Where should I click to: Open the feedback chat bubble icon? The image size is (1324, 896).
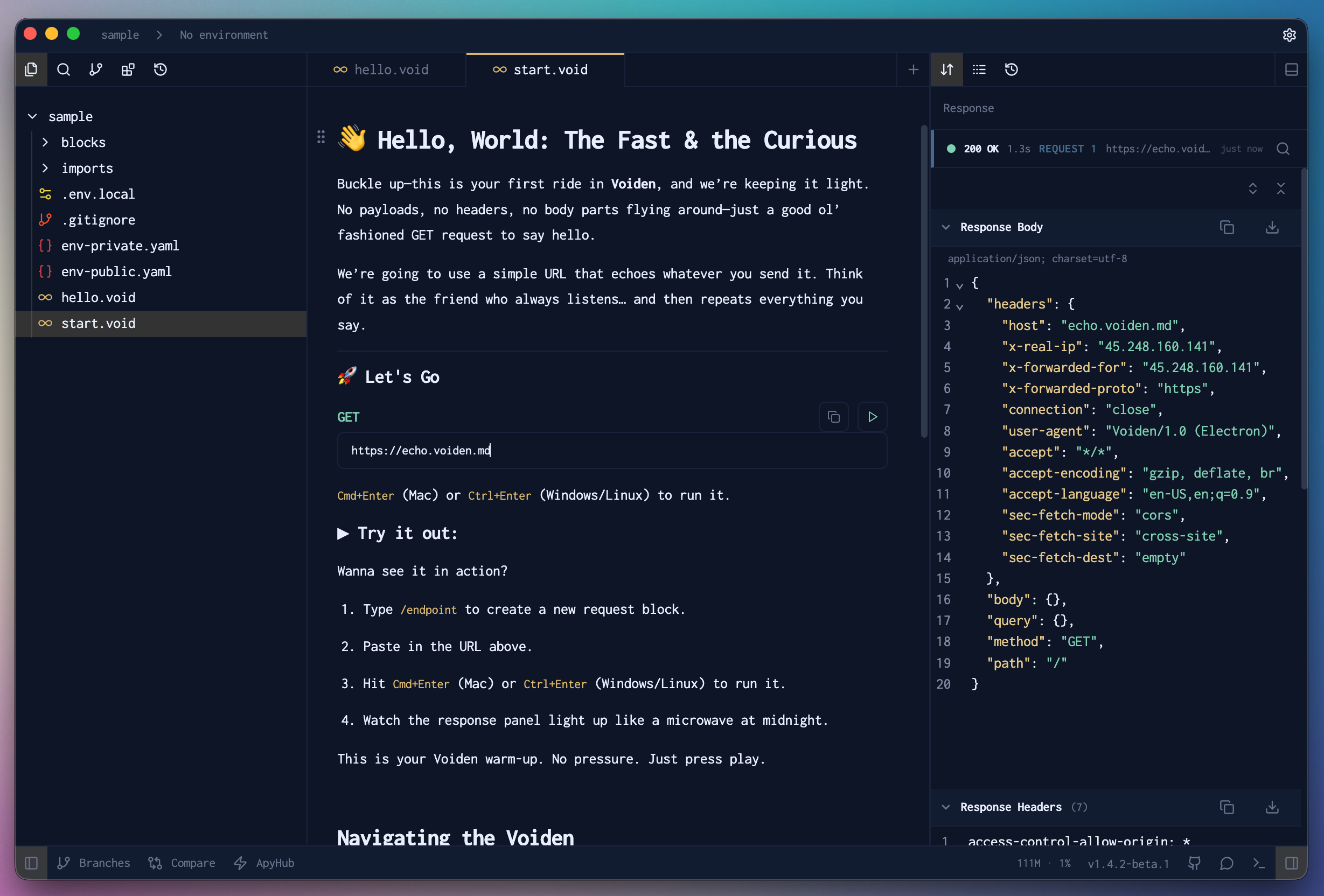(x=1227, y=863)
